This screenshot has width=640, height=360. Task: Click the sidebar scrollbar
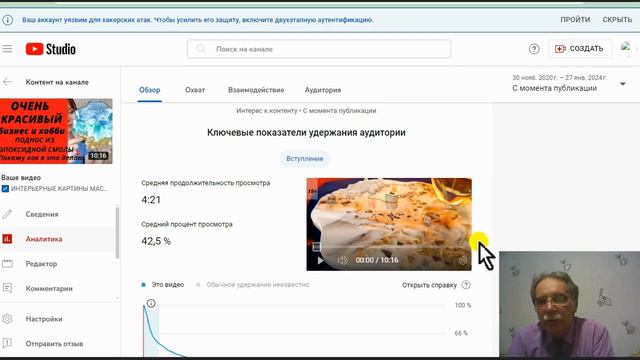(118, 233)
